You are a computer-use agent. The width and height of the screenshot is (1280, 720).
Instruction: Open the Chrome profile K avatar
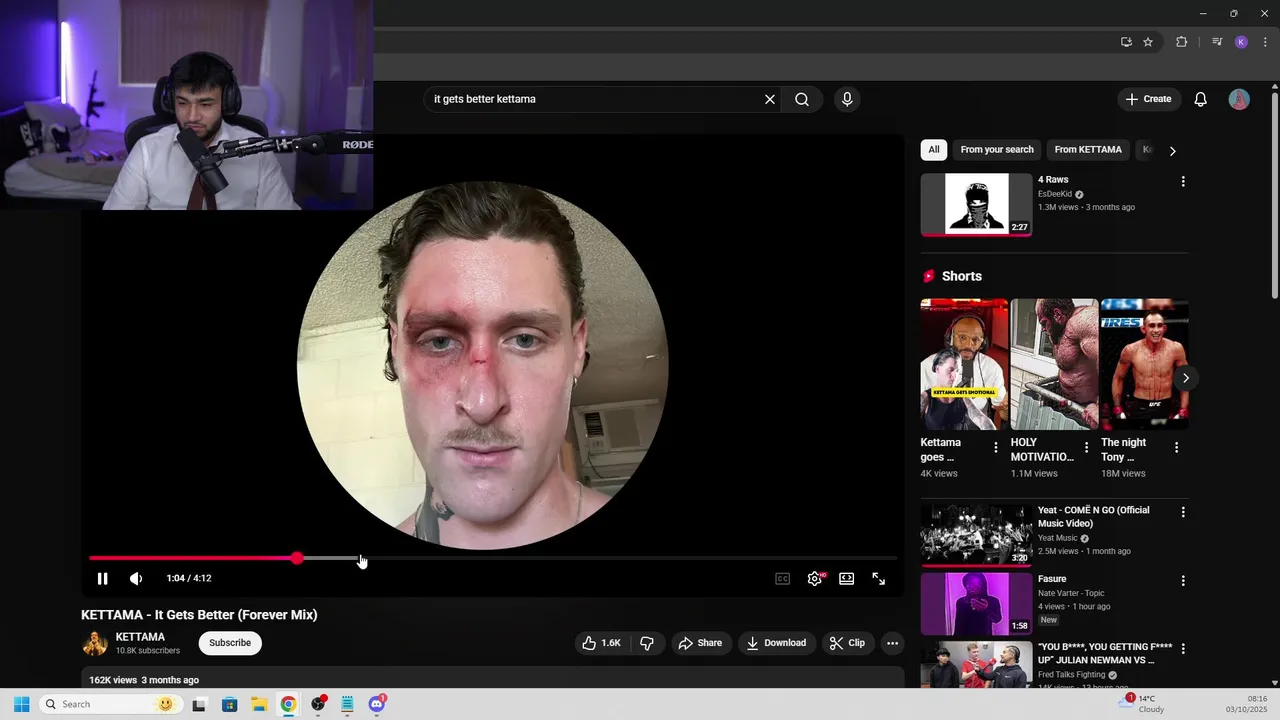coord(1241,42)
